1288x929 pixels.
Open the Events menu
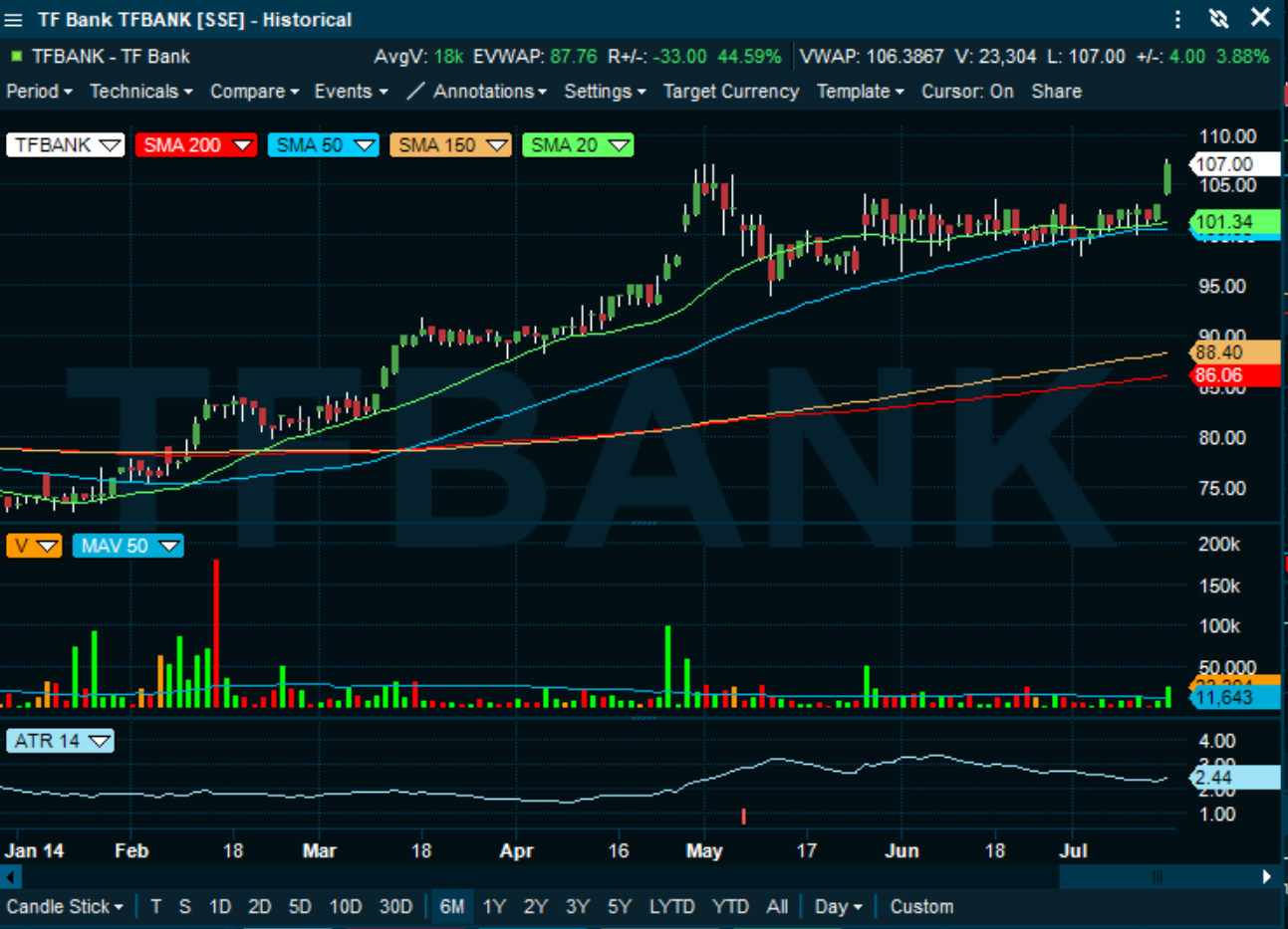tap(351, 92)
